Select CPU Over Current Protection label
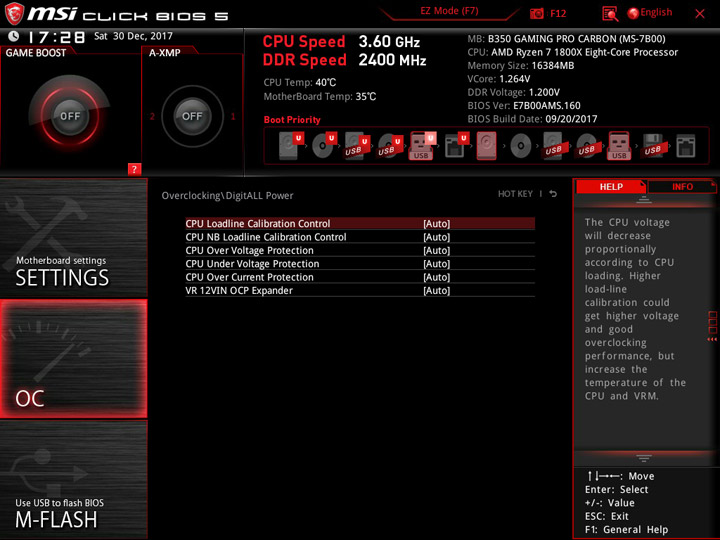Viewport: 720px width, 540px height. coord(249,277)
